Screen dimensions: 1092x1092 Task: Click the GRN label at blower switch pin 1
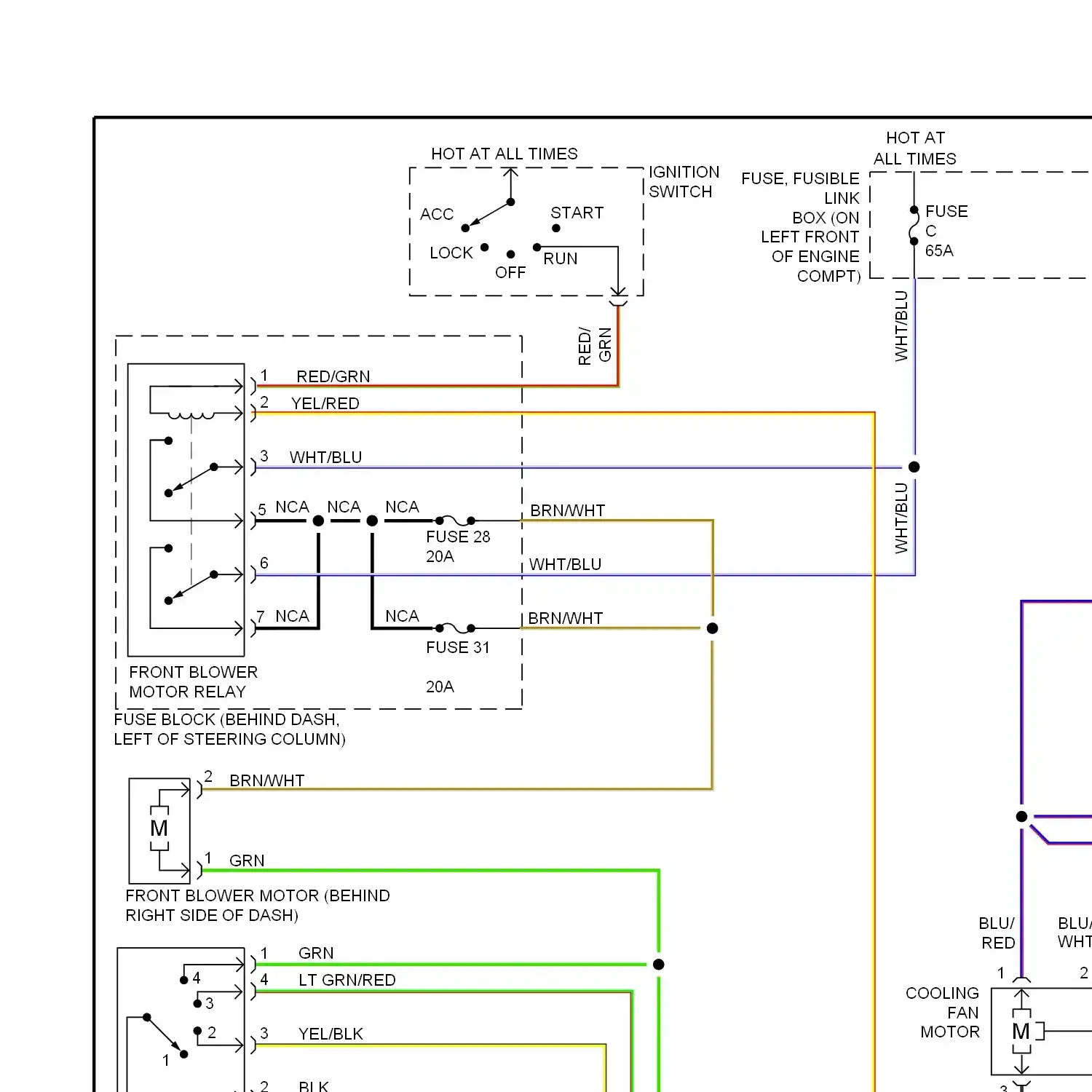[x=316, y=953]
